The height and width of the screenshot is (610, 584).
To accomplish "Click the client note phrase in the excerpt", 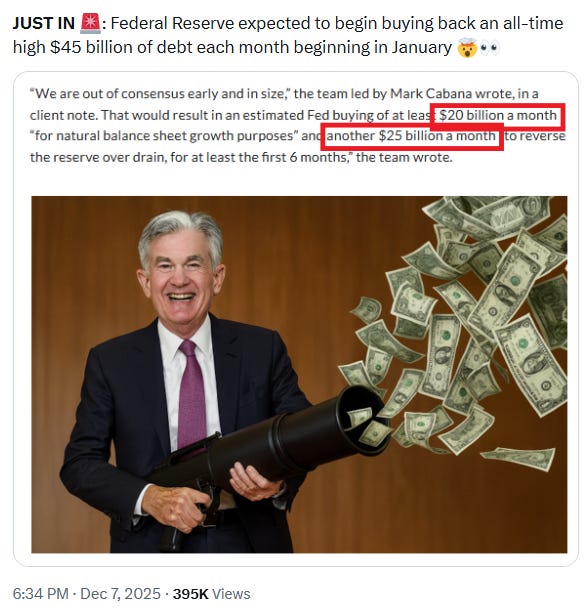I will click(x=63, y=116).
